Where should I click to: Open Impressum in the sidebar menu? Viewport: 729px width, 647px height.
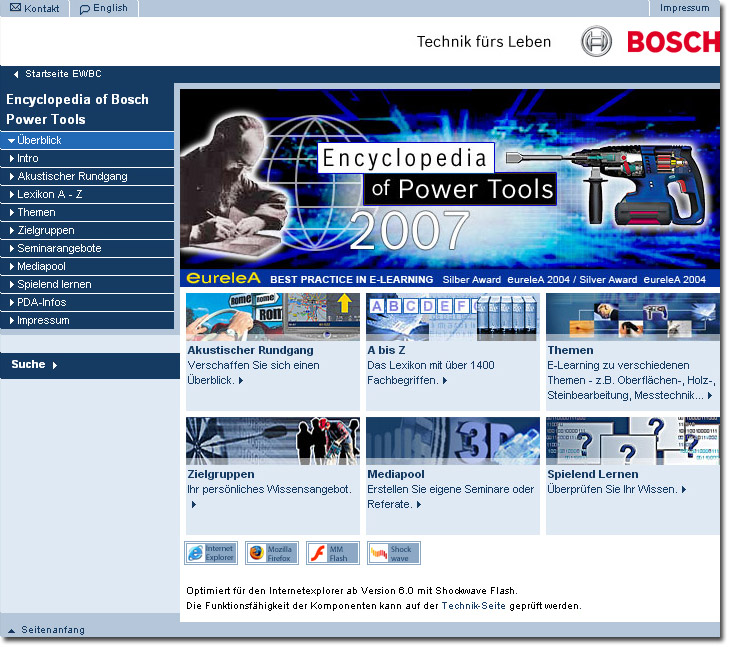click(x=87, y=321)
